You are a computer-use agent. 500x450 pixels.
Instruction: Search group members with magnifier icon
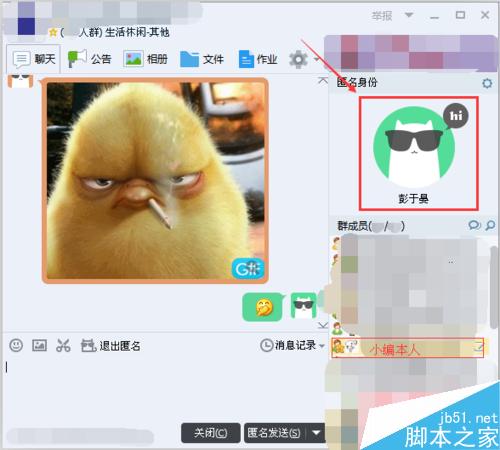pos(490,225)
